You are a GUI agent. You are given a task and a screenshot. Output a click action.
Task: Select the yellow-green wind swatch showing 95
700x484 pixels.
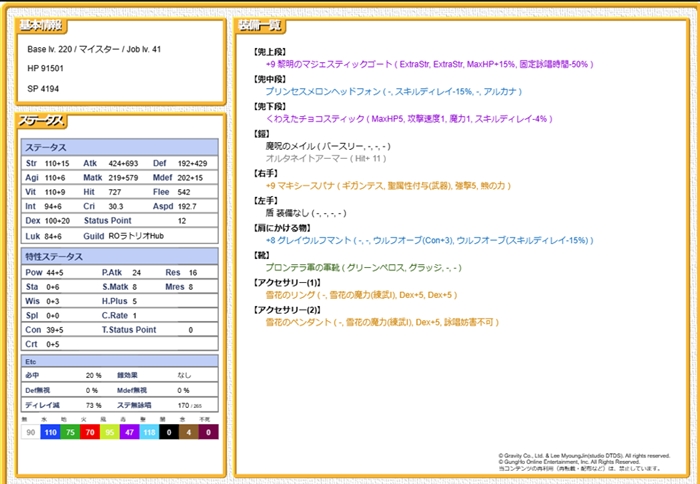110,432
